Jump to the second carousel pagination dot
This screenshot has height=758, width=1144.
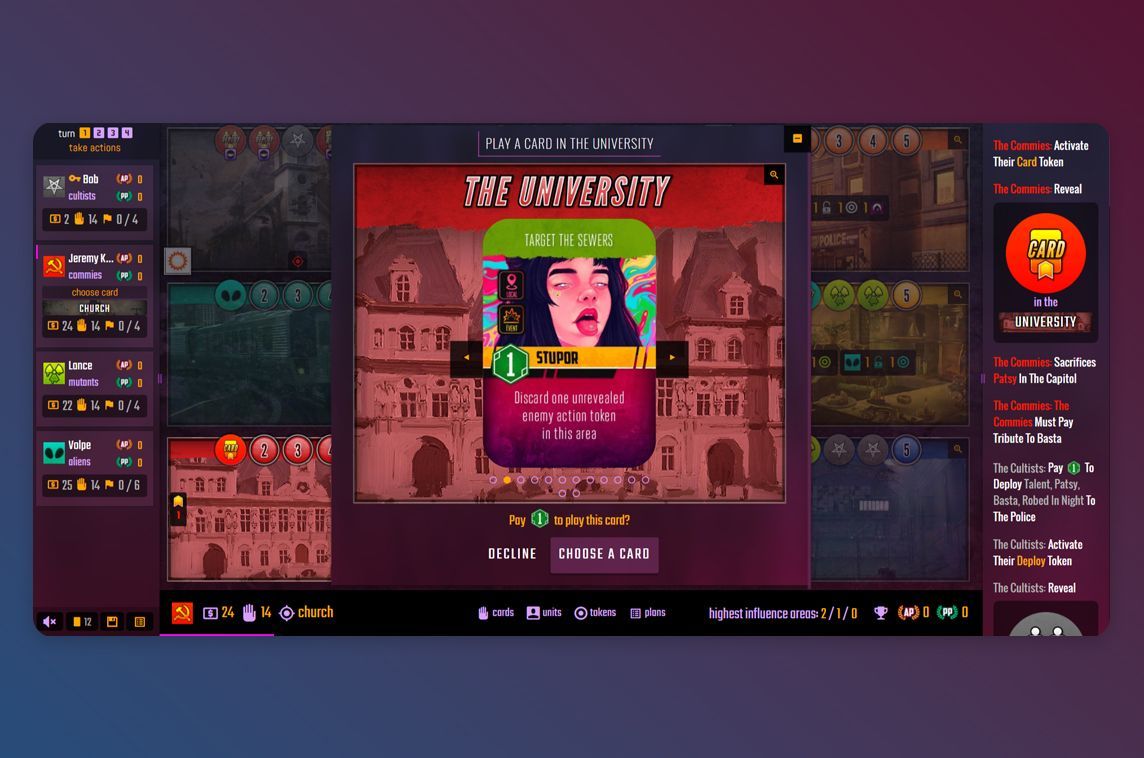[506, 479]
